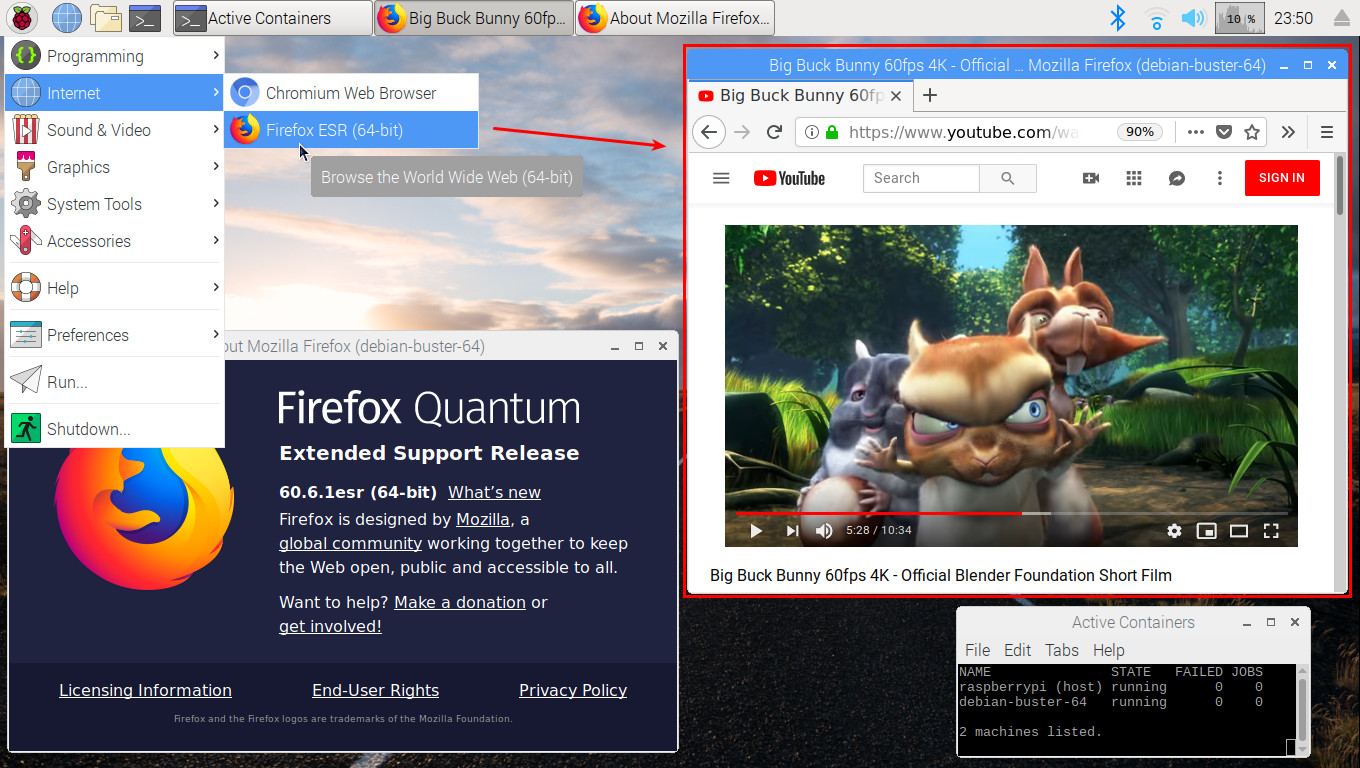This screenshot has height=768, width=1360.
Task: Click the Bluetooth tray icon
Action: 1119,17
